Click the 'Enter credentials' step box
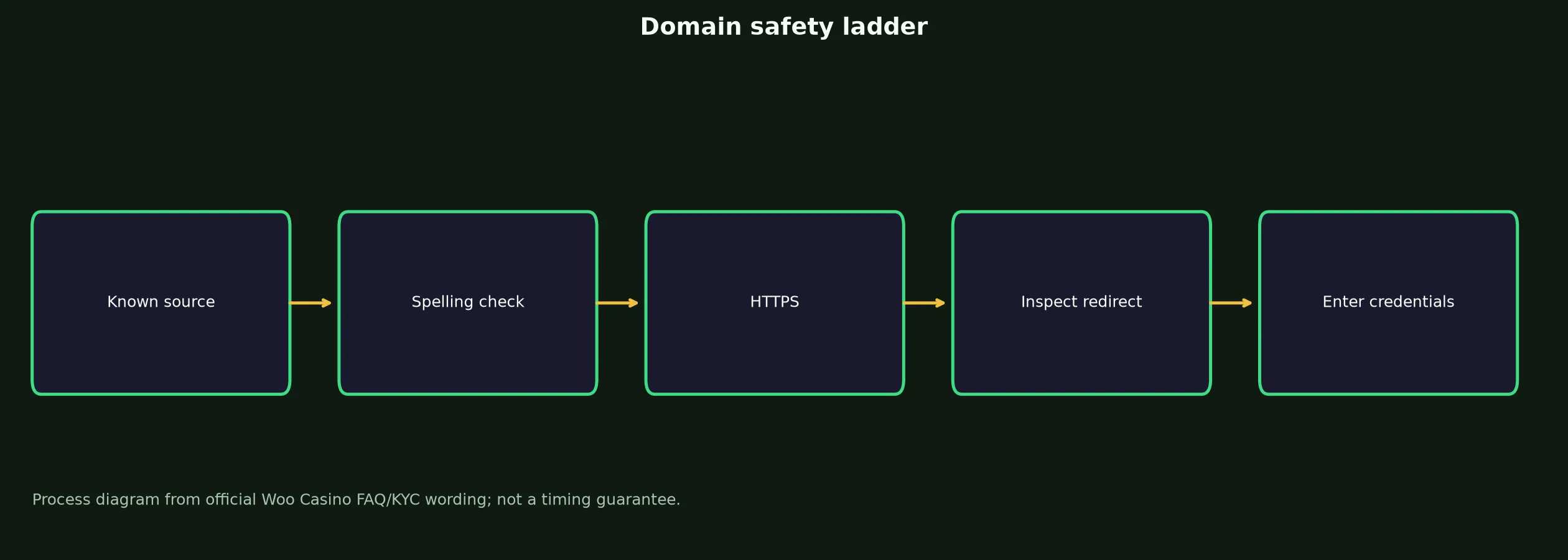This screenshot has width=1568, height=560. 1388,303
